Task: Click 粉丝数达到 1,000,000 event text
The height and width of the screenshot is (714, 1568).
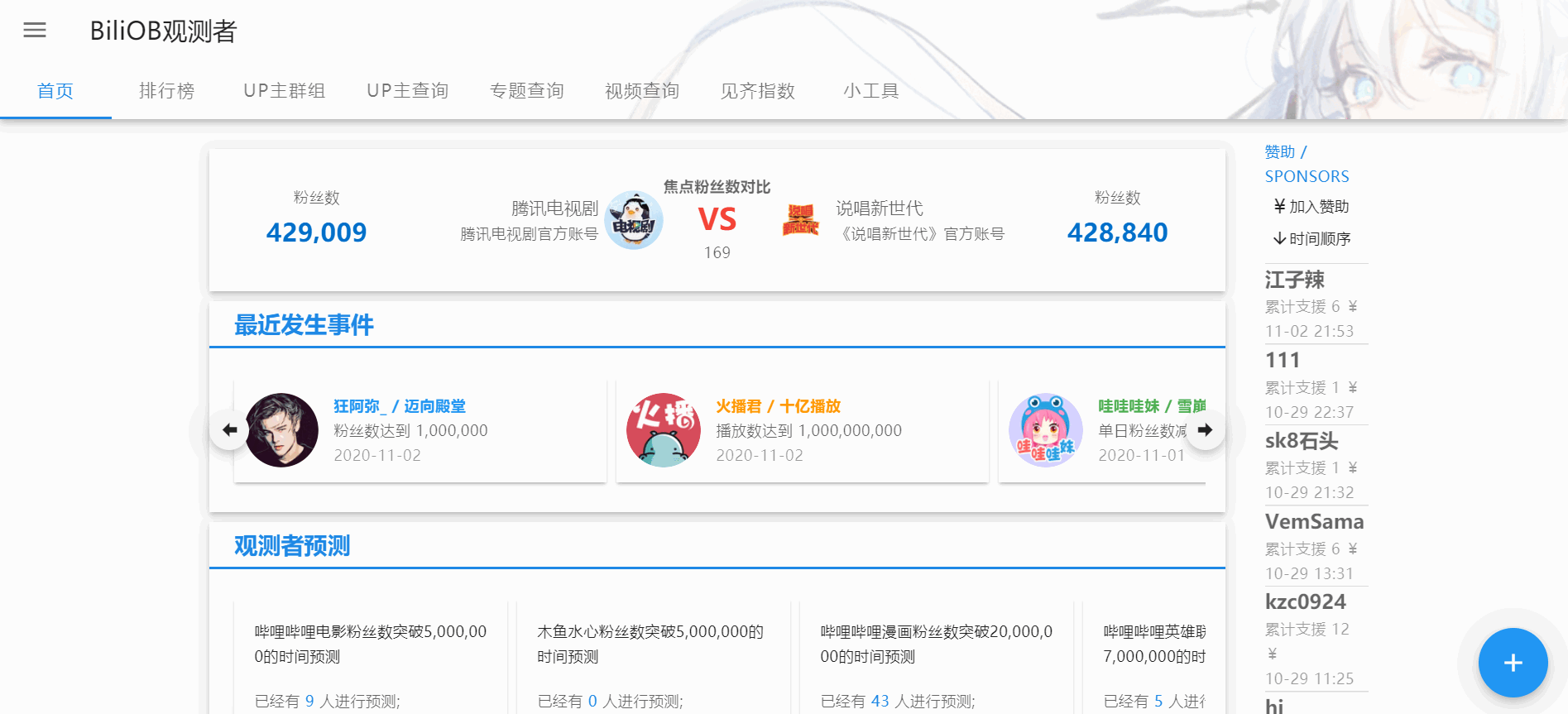Action: coord(410,431)
